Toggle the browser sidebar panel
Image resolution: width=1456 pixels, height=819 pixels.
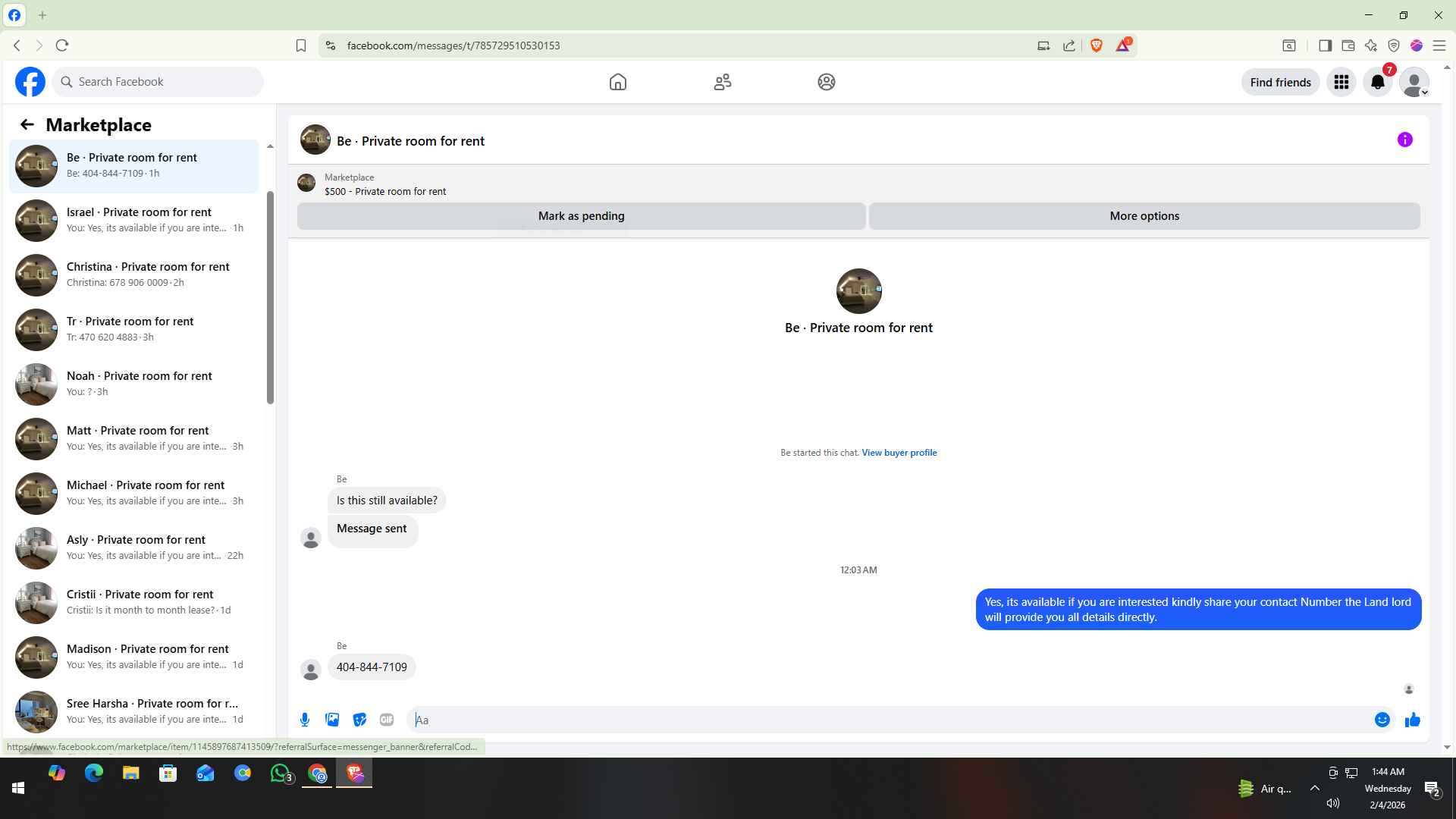(1325, 45)
